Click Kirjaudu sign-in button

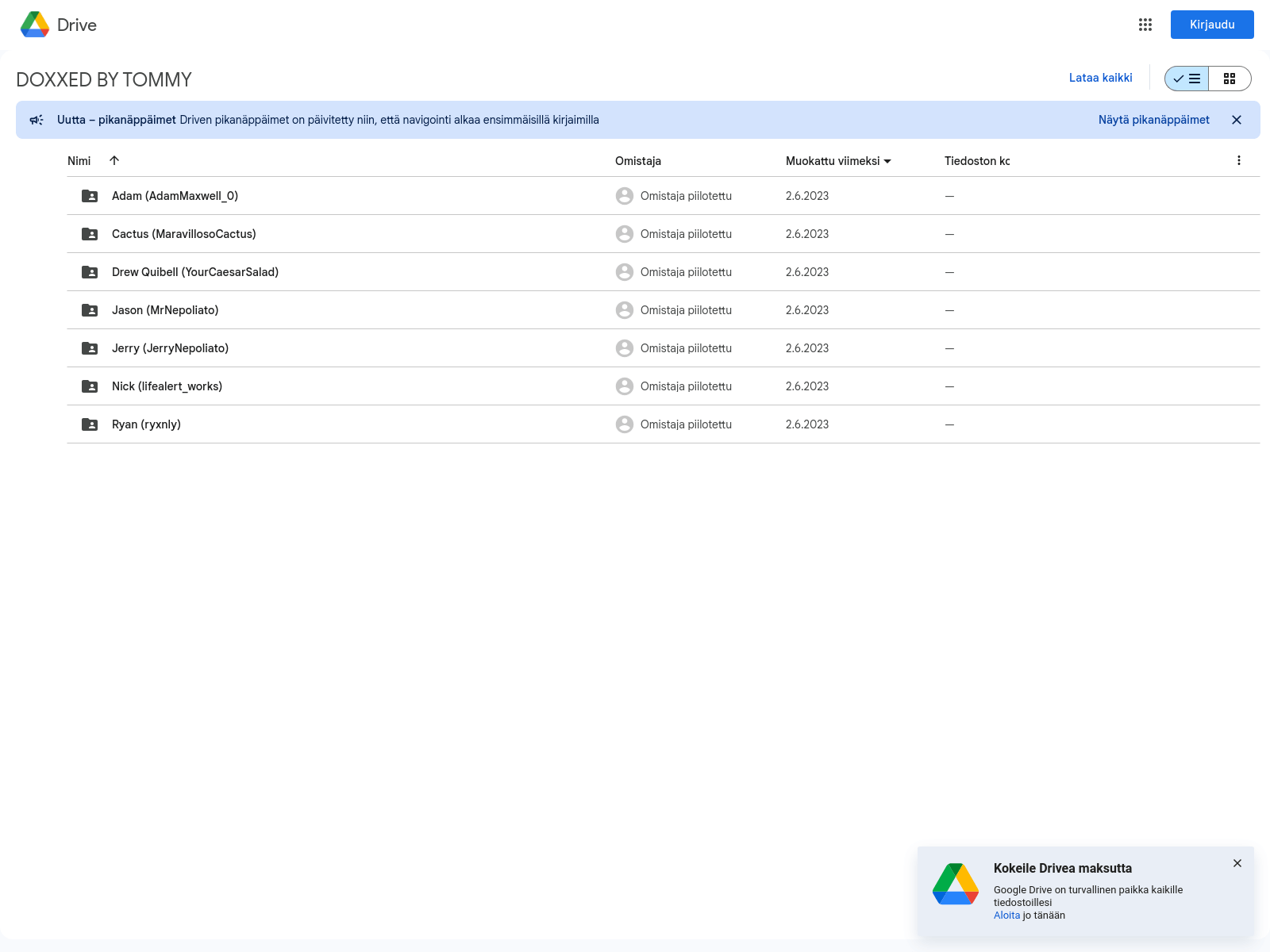coord(1212,25)
